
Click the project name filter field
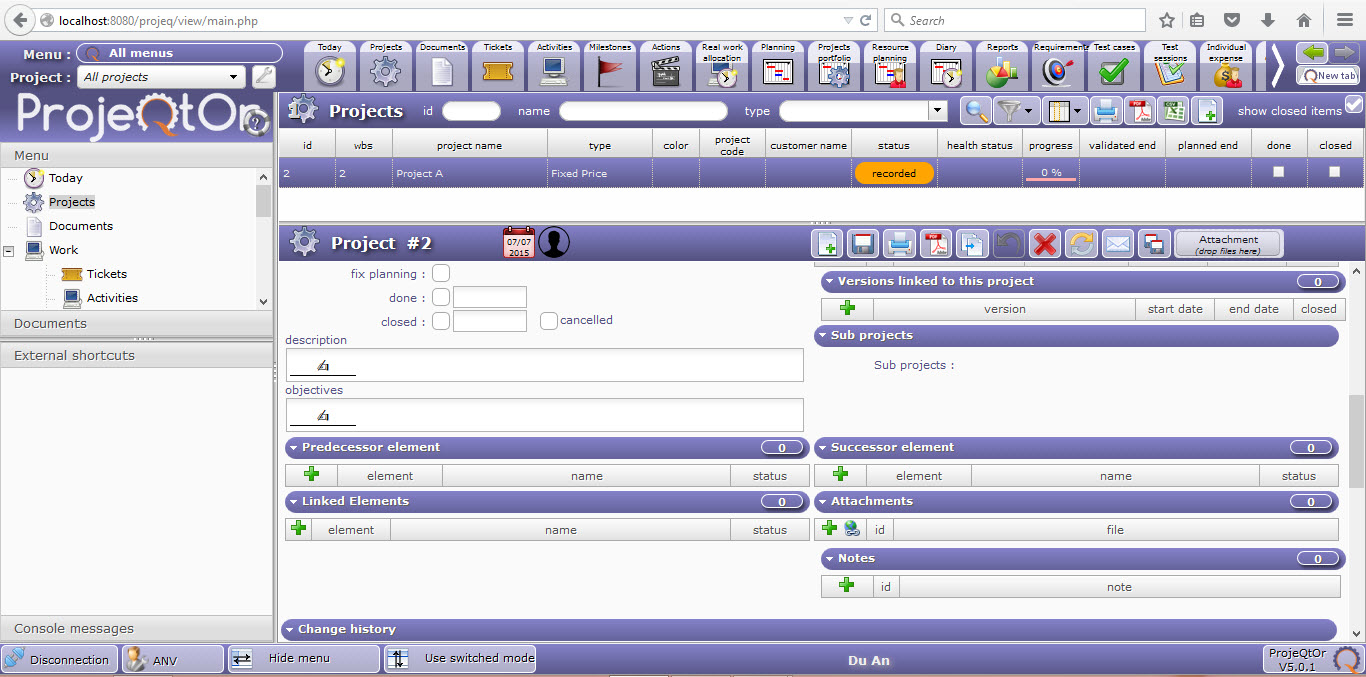click(x=643, y=111)
